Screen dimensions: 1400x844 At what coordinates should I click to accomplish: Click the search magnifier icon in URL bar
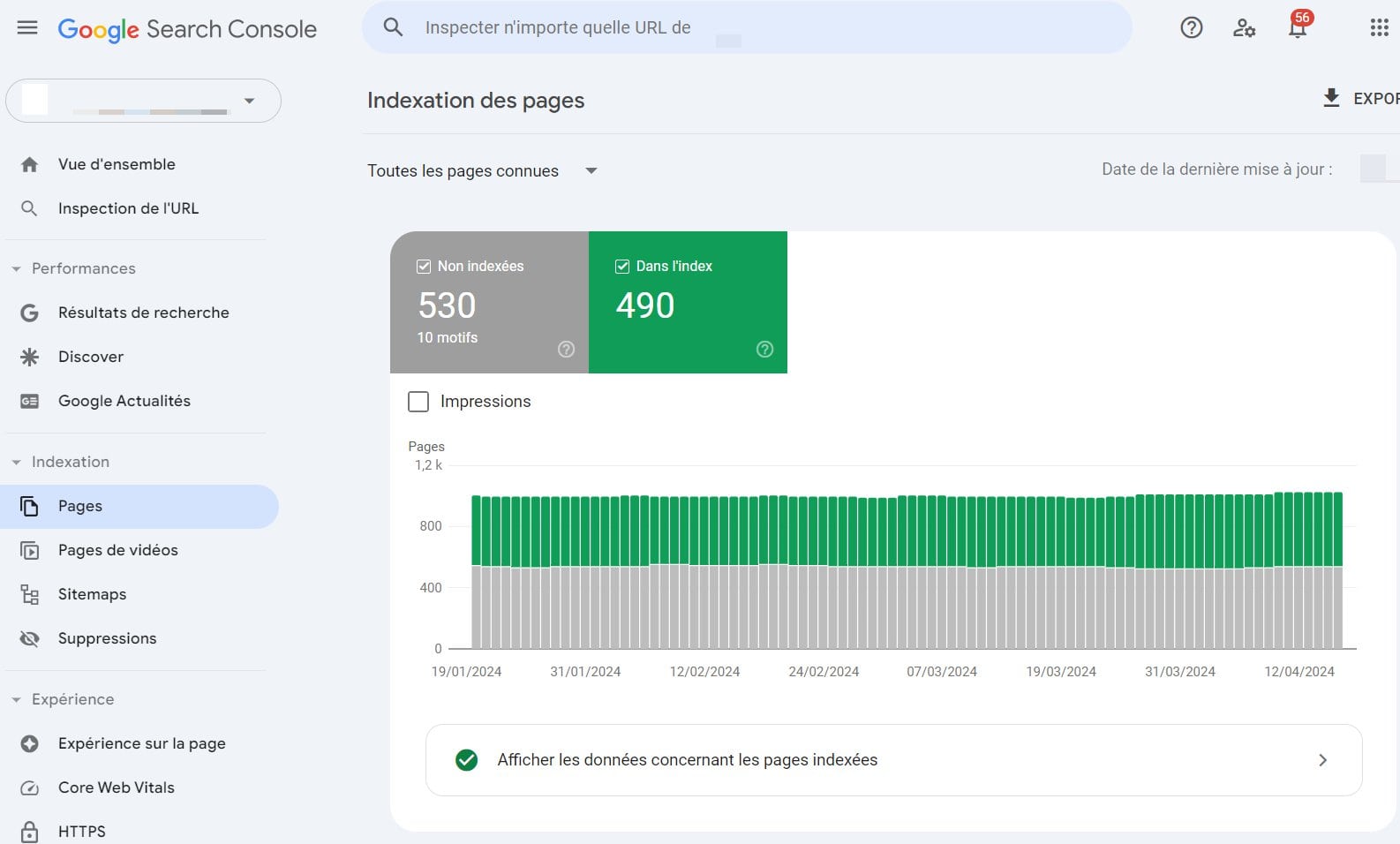click(394, 27)
